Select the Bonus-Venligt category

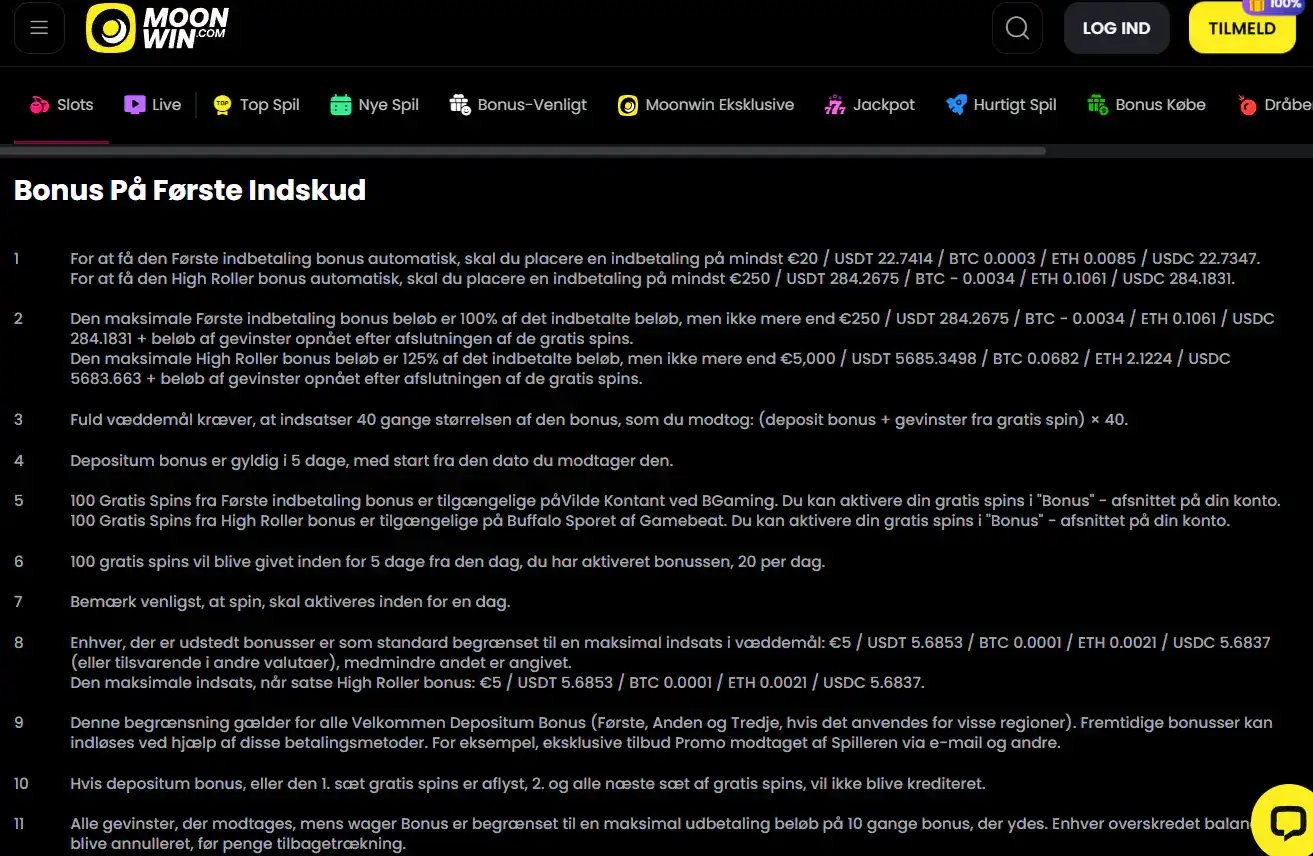click(x=518, y=105)
